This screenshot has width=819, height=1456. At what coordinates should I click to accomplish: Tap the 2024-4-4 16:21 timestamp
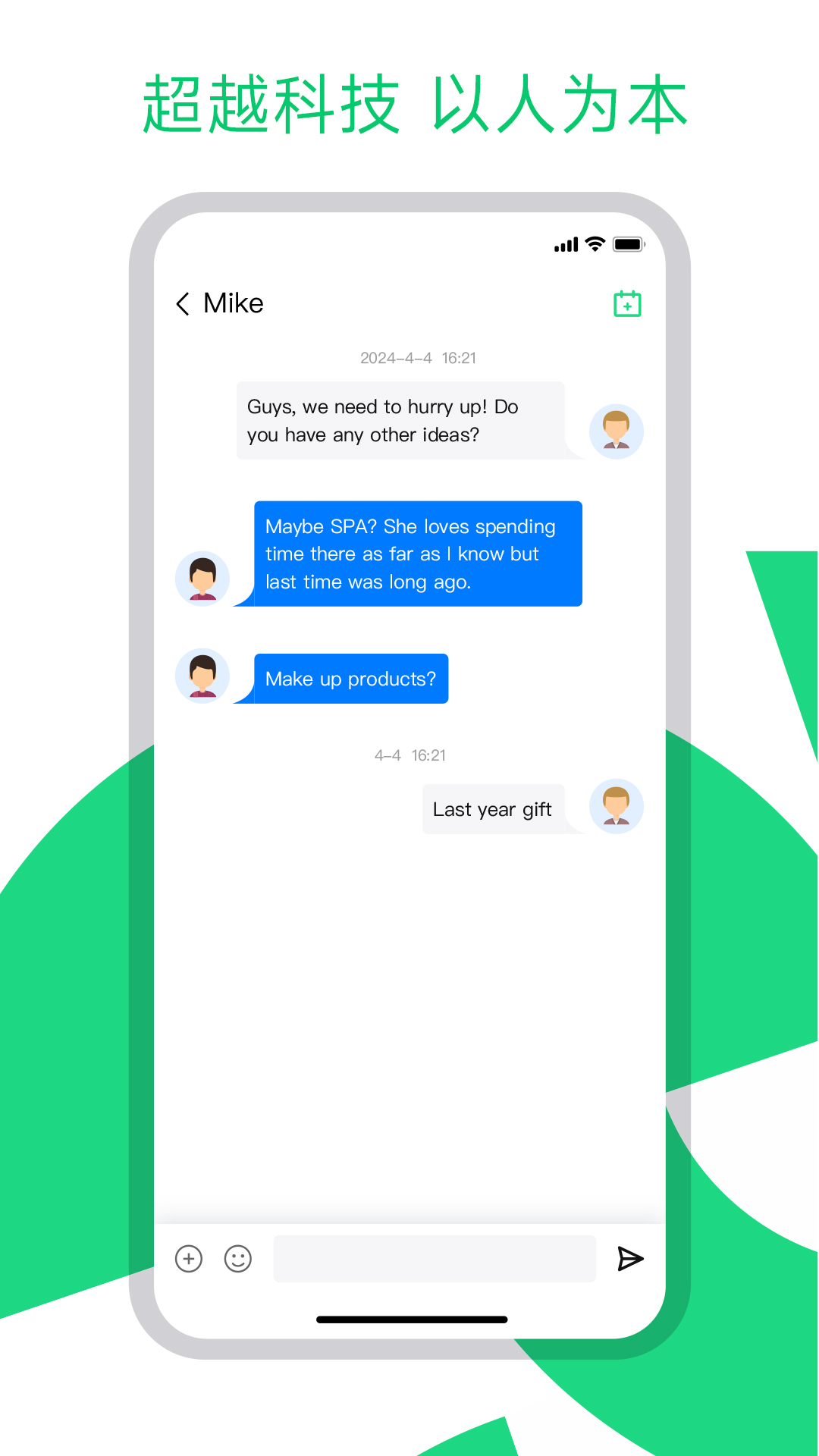tap(418, 358)
